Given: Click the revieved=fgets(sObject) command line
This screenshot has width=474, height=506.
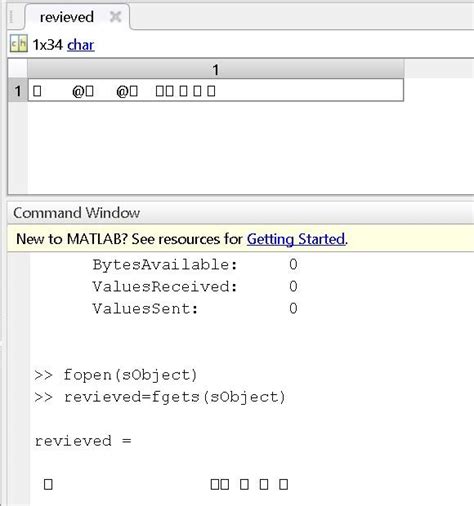Looking at the screenshot, I should pos(160,397).
